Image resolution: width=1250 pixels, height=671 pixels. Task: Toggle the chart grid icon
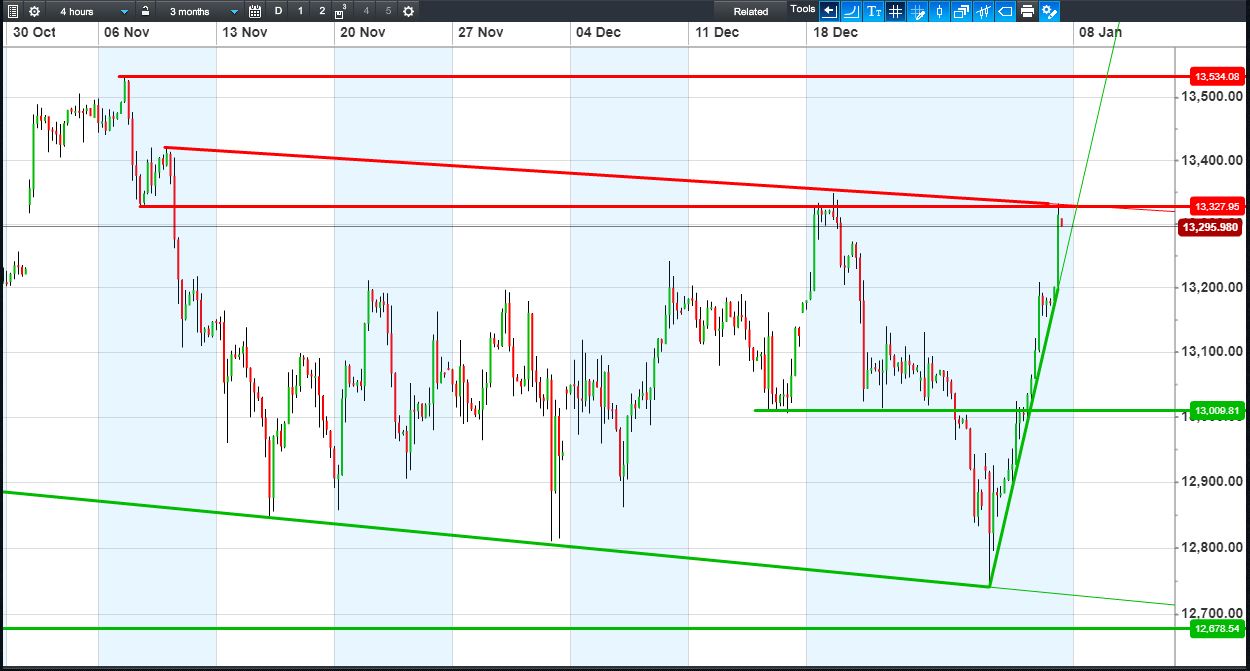[895, 11]
